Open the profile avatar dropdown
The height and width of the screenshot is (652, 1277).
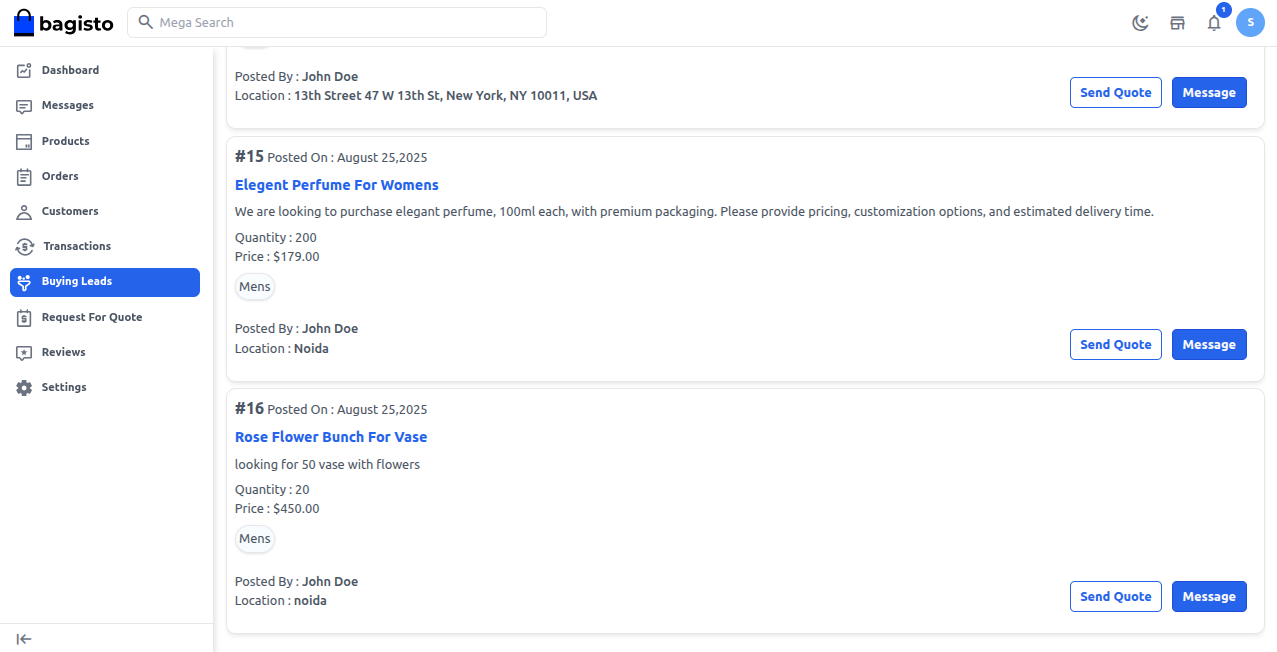(1250, 22)
